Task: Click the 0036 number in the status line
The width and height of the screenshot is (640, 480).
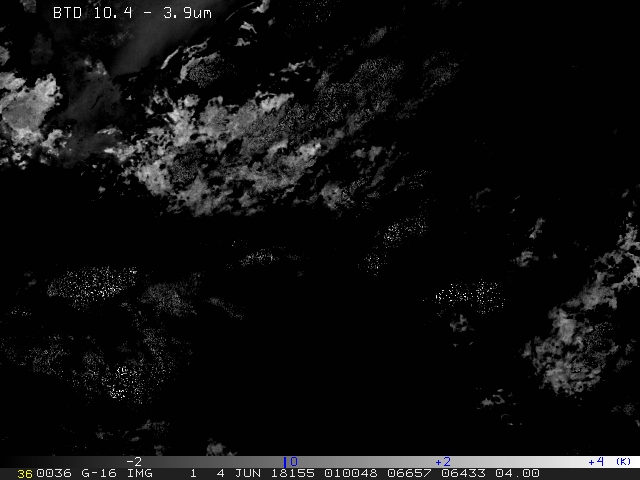Action: [53, 473]
